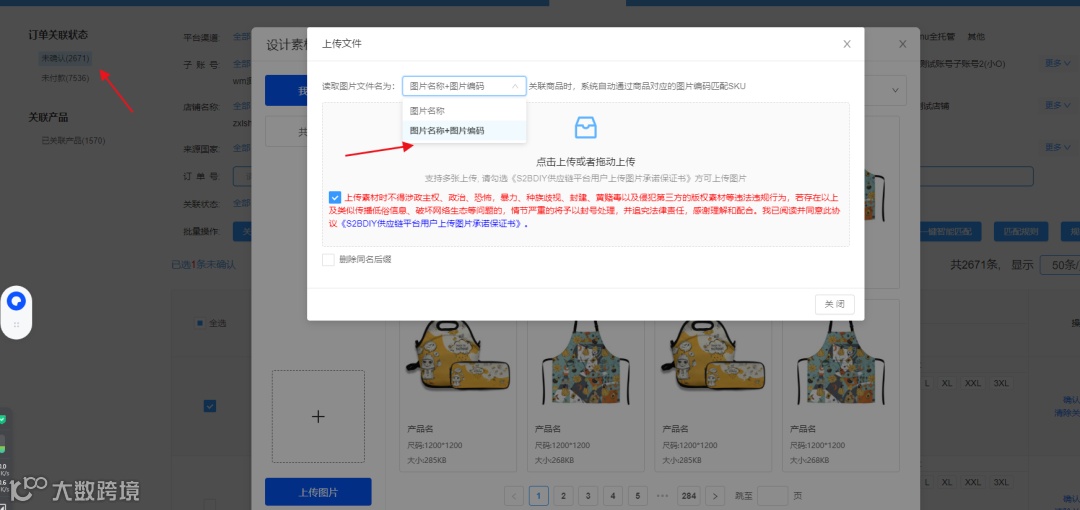The width and height of the screenshot is (1080, 510).
Task: Click the plus icon in dashed upload box
Action: pyautogui.click(x=318, y=416)
